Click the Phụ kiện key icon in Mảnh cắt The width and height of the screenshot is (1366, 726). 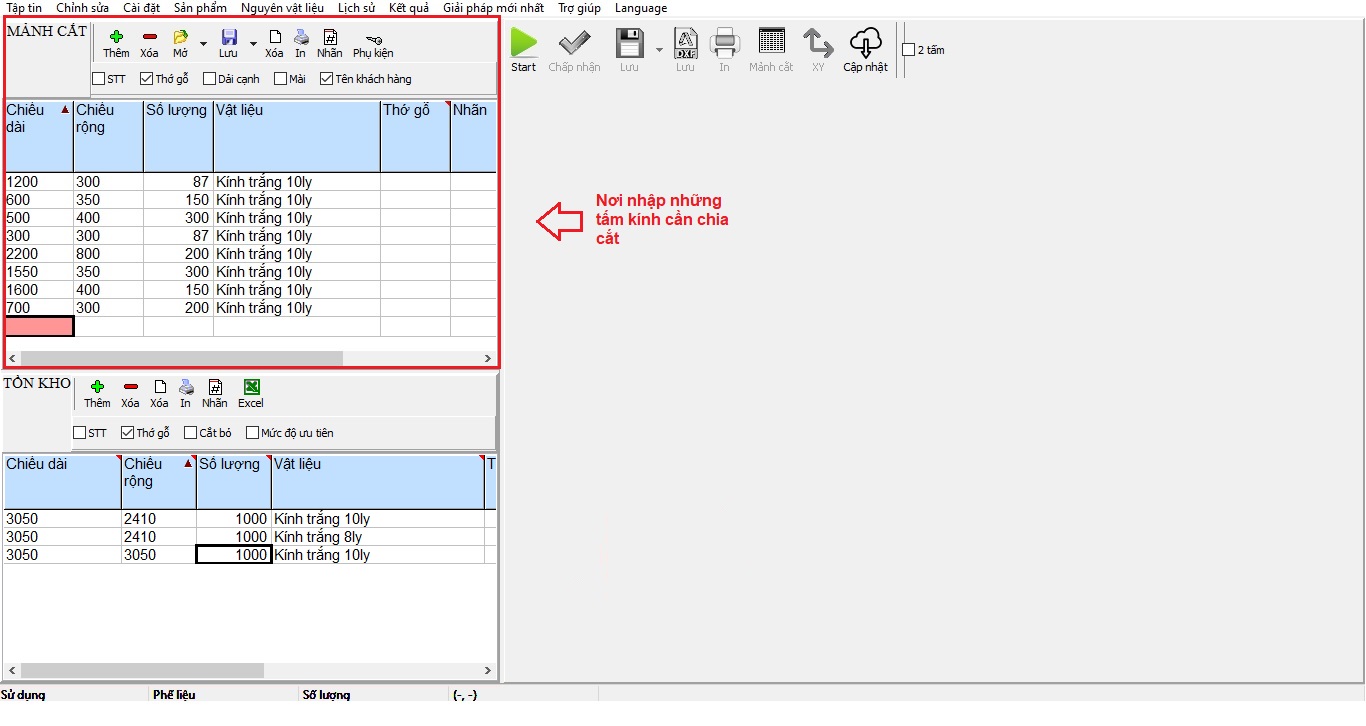pyautogui.click(x=372, y=38)
